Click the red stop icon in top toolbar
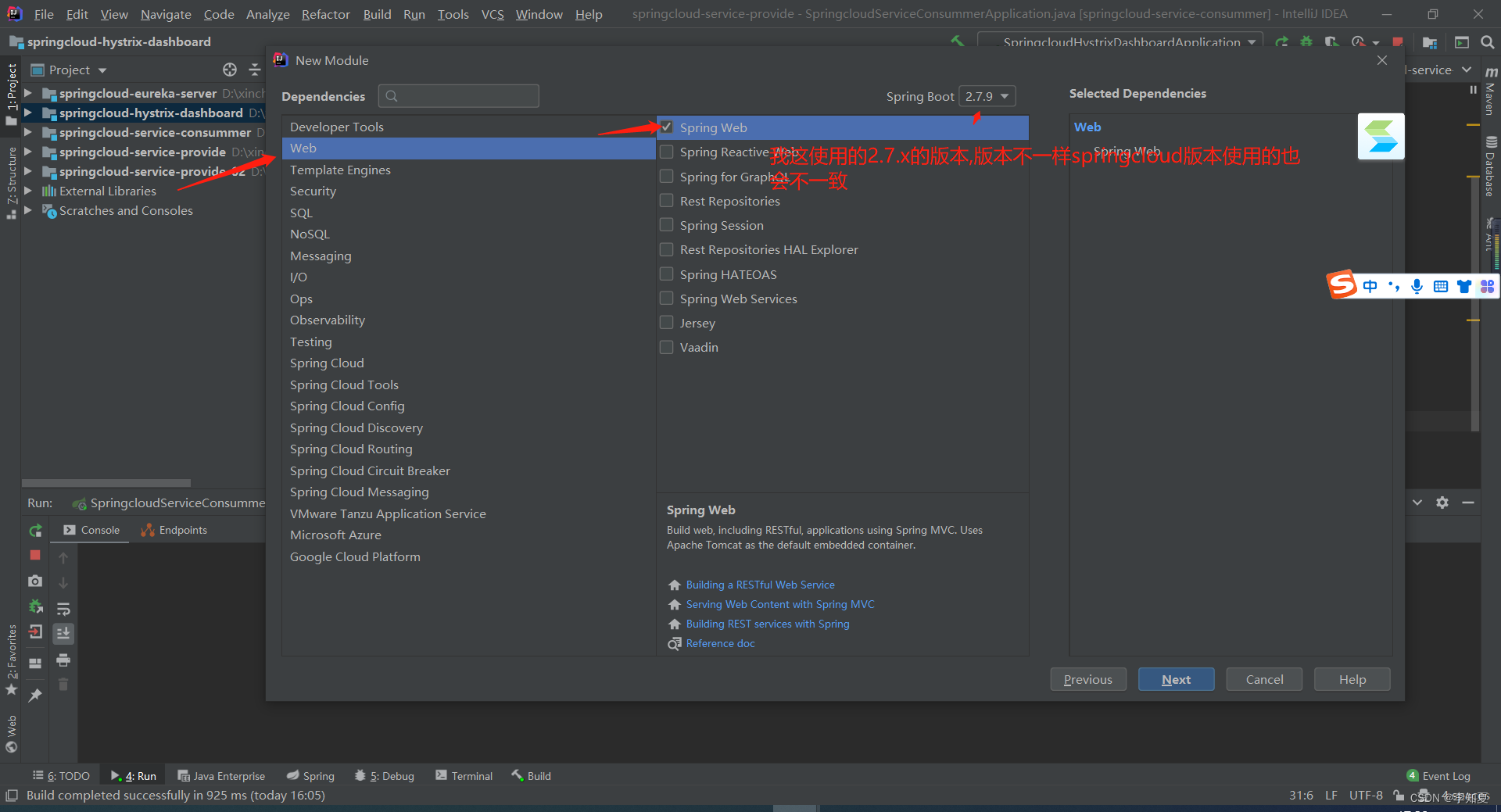 (x=1397, y=42)
